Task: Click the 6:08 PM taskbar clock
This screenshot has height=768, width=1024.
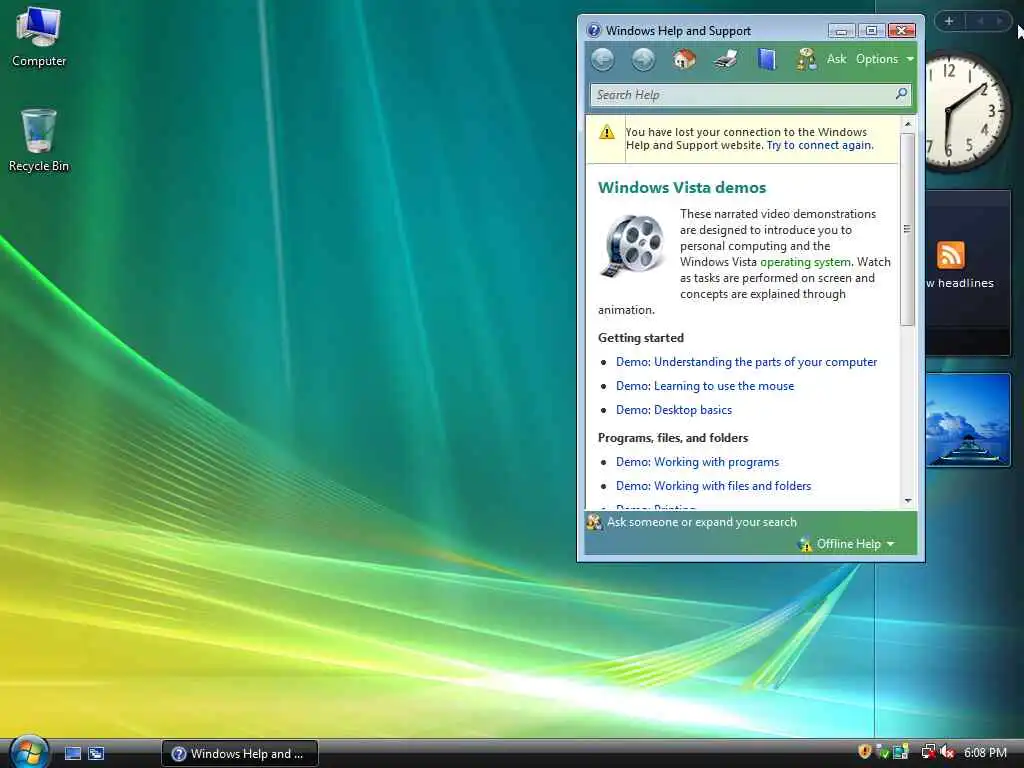Action: (985, 753)
